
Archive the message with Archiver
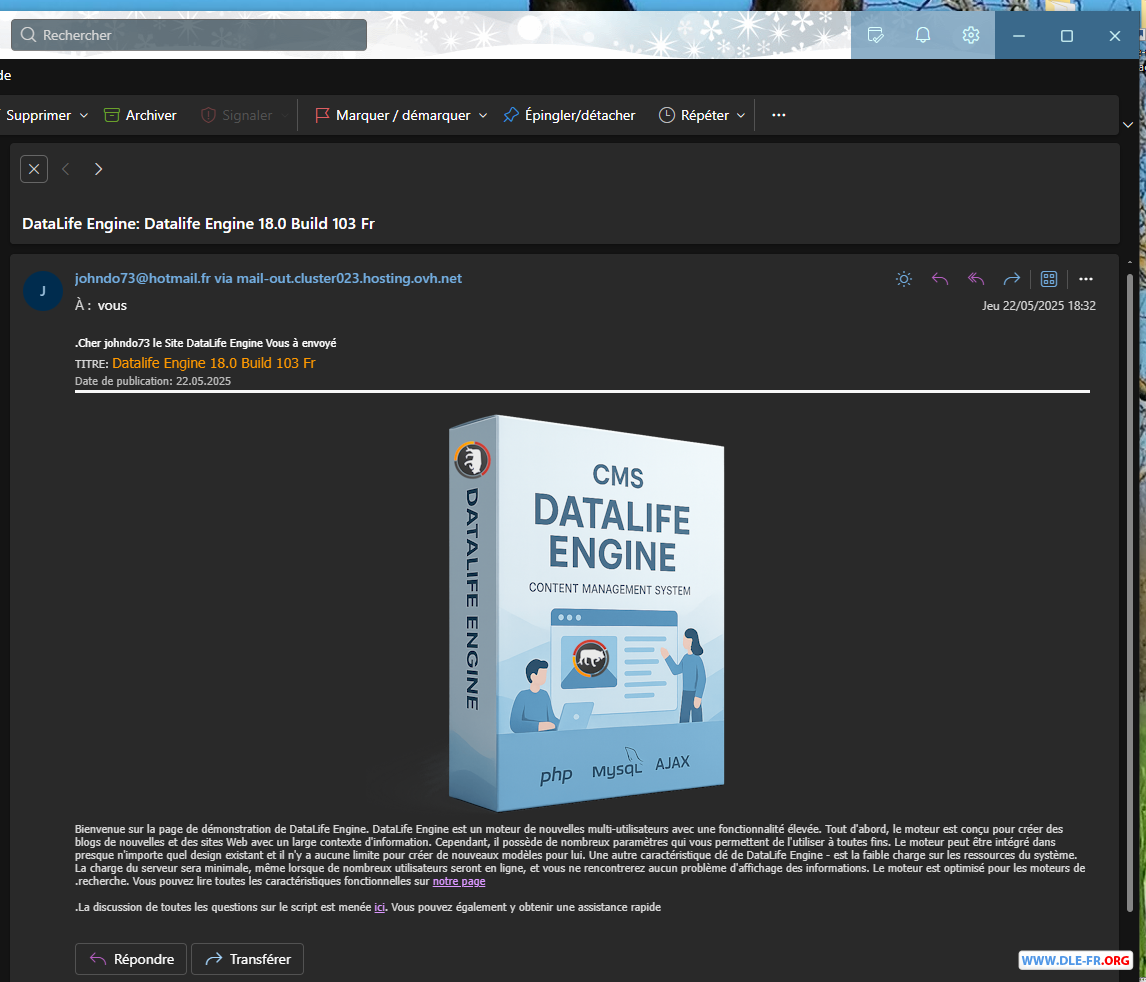coord(140,115)
